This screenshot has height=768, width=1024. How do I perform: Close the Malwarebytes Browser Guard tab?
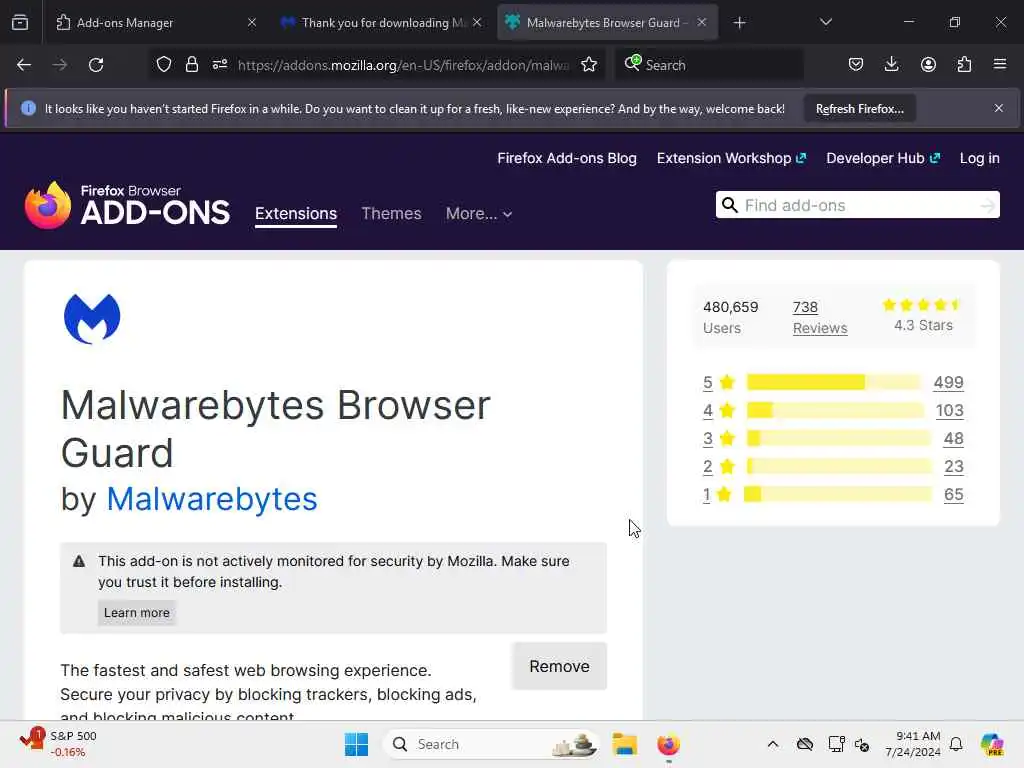(702, 22)
